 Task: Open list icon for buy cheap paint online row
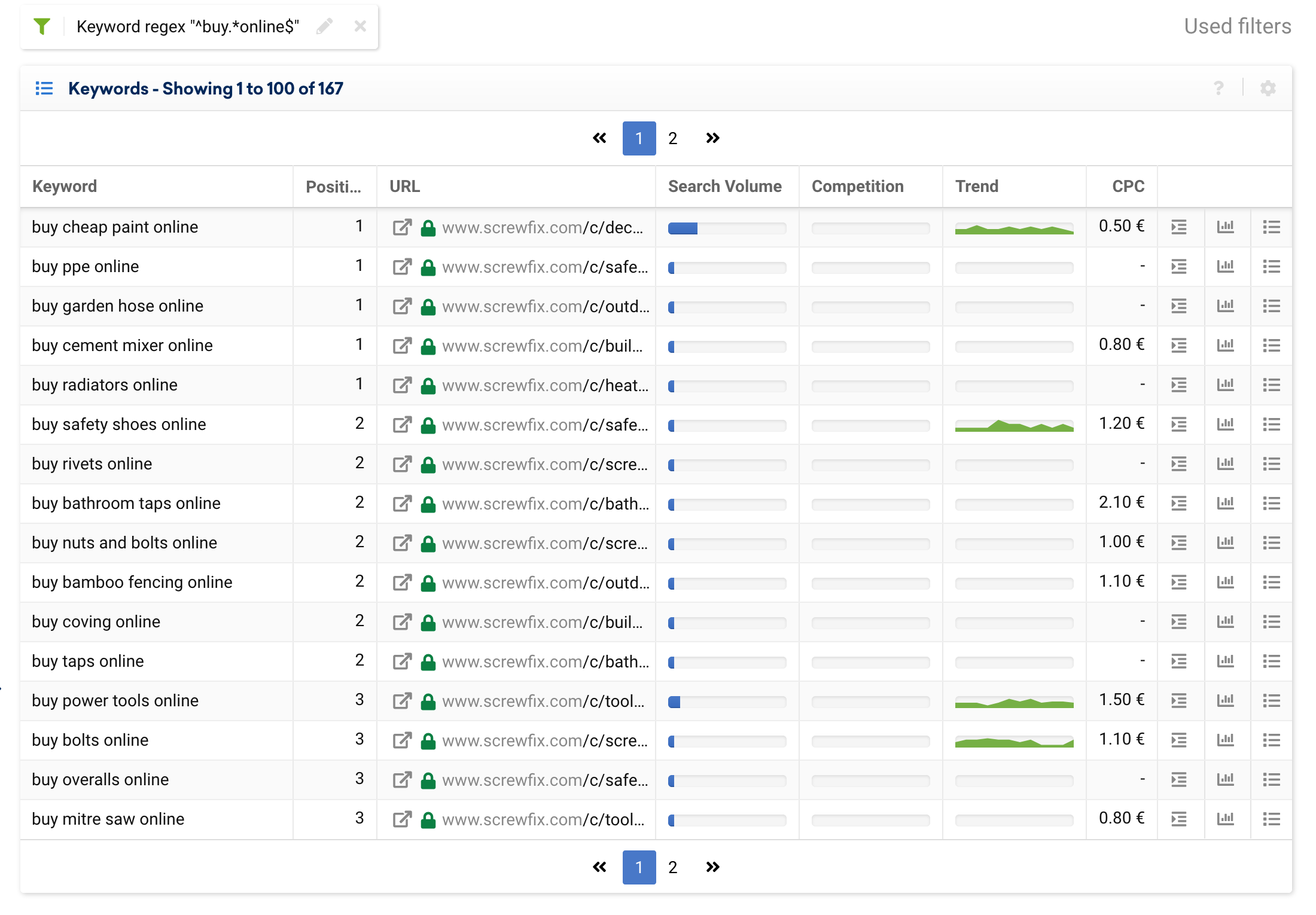[x=1272, y=227]
